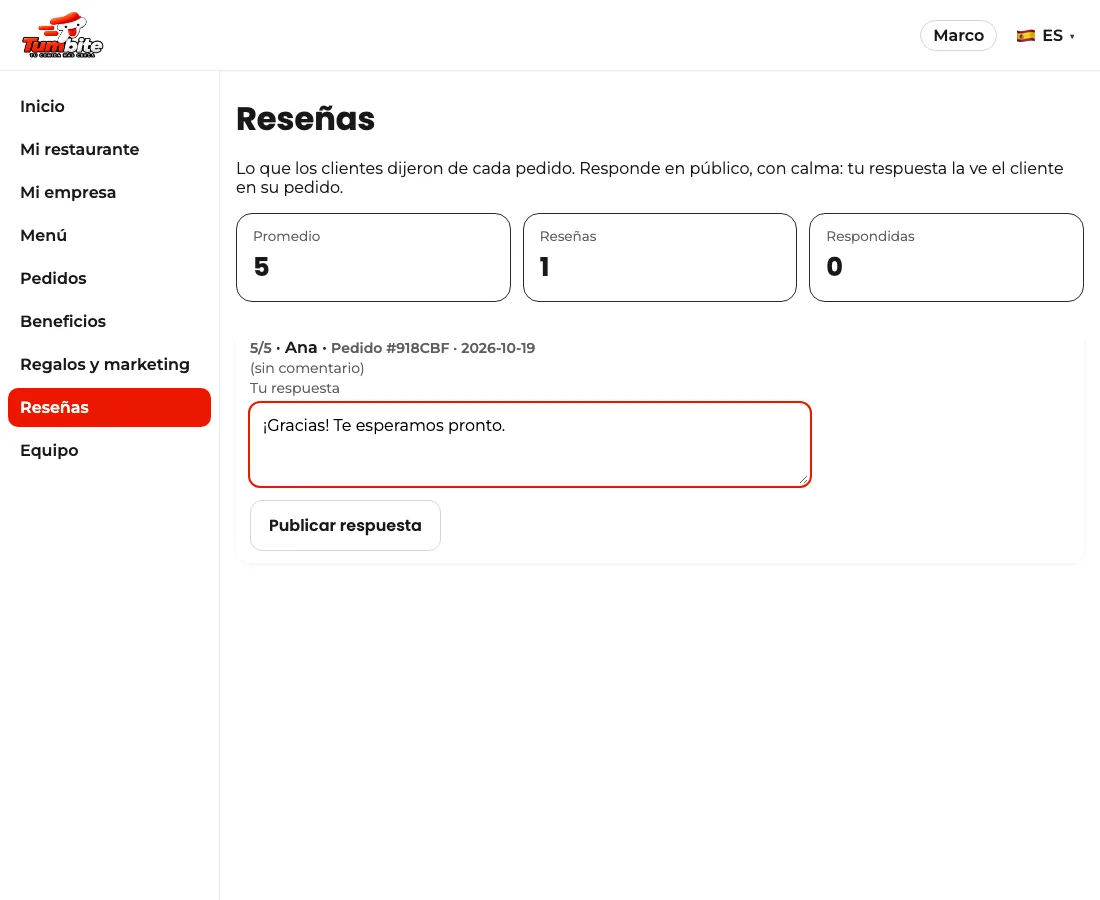This screenshot has height=900, width=1100.
Task: Click the Reseñas count card
Action: (x=659, y=257)
